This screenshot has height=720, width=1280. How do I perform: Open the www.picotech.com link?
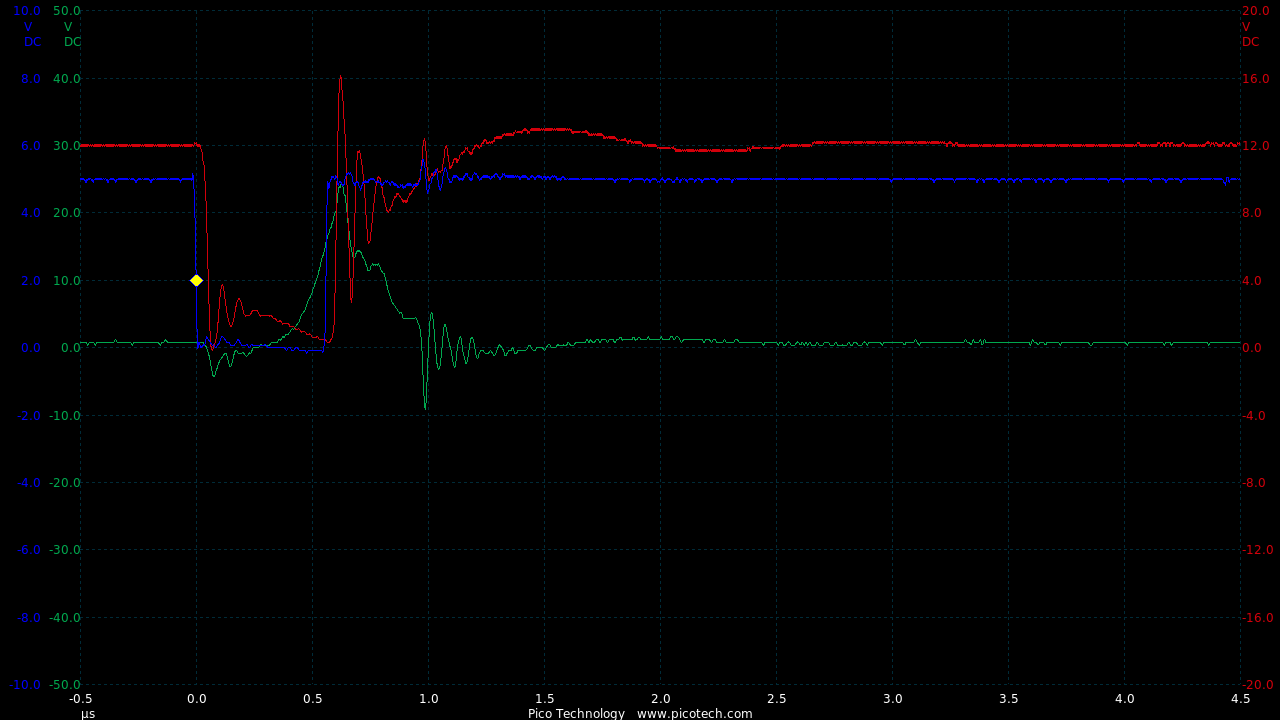(x=694, y=713)
